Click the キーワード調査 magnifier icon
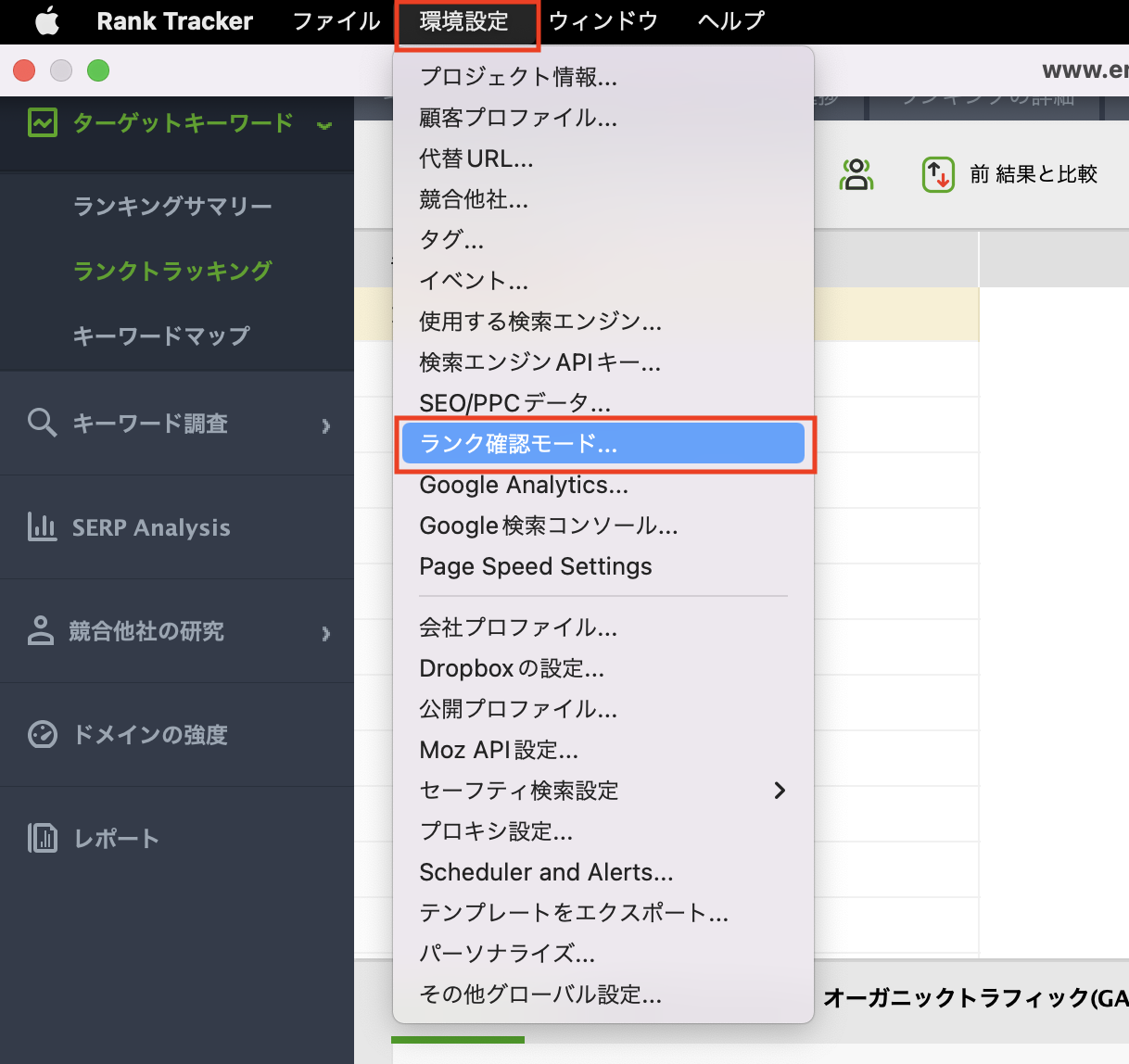1129x1064 pixels. coord(43,423)
